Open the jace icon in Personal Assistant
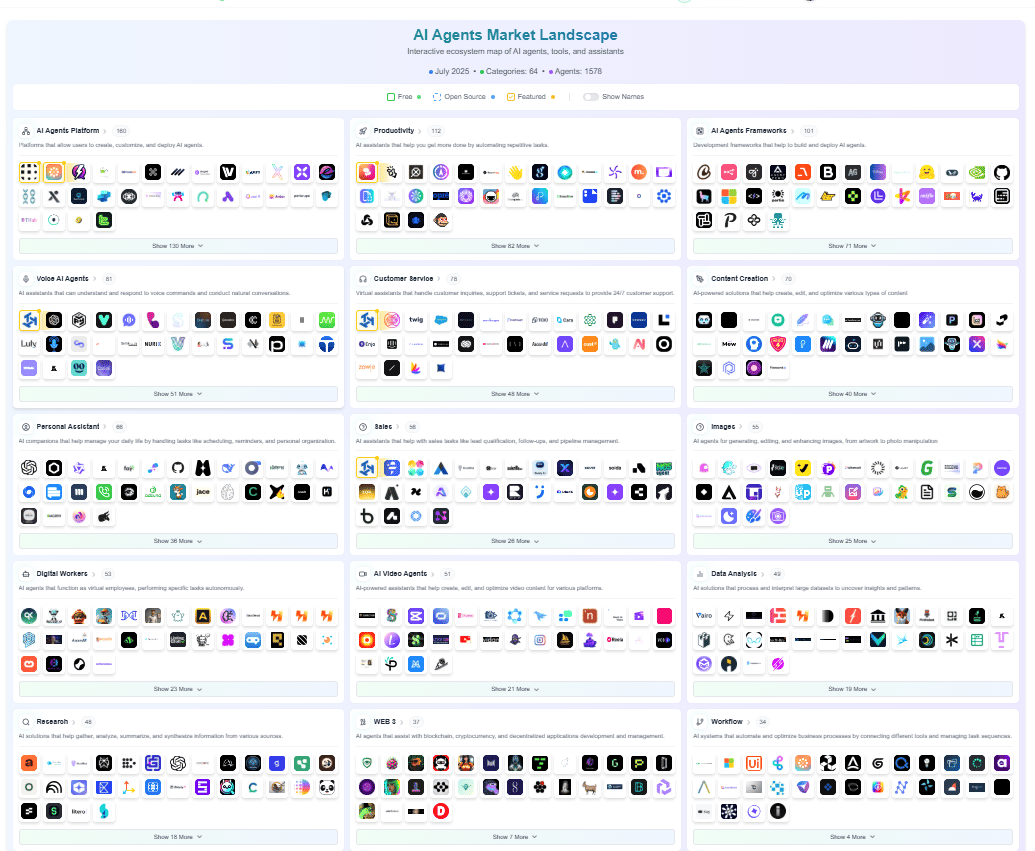 point(203,492)
